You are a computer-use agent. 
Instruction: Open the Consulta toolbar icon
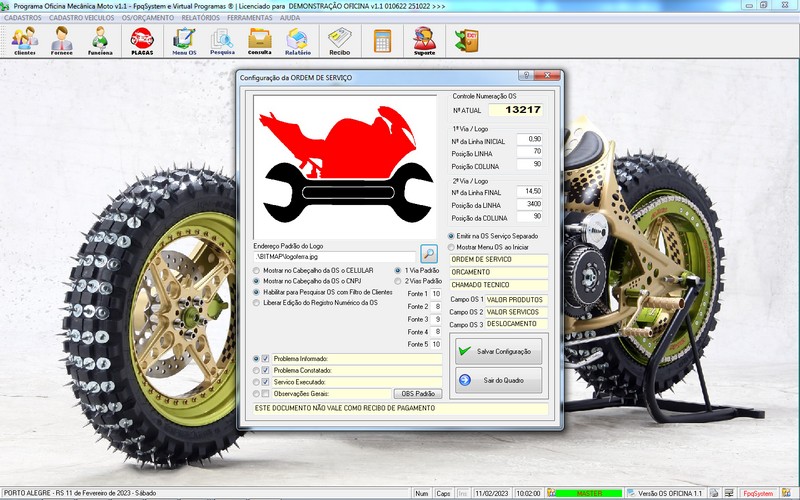click(260, 41)
